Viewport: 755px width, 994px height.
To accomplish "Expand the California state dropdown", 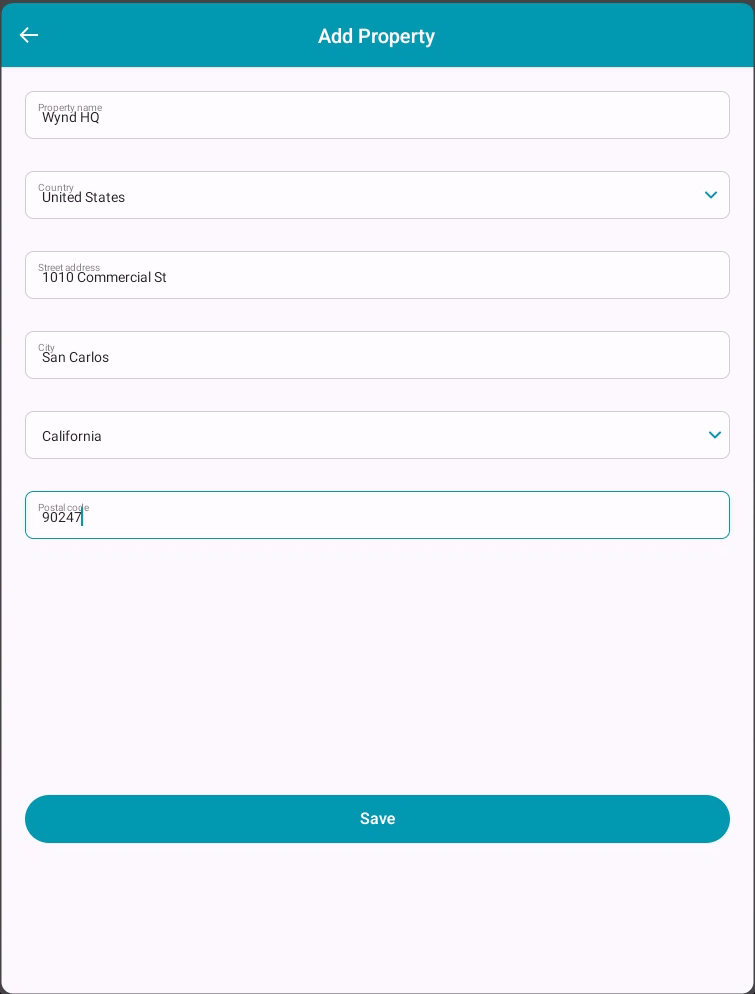I will [x=377, y=435].
